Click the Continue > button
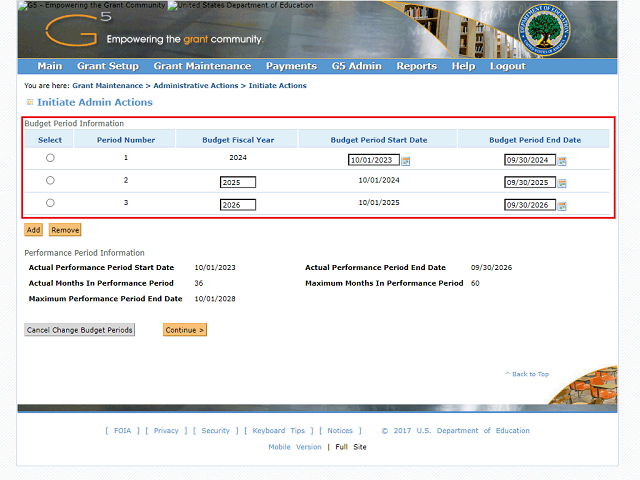This screenshot has width=640, height=480. click(x=185, y=330)
